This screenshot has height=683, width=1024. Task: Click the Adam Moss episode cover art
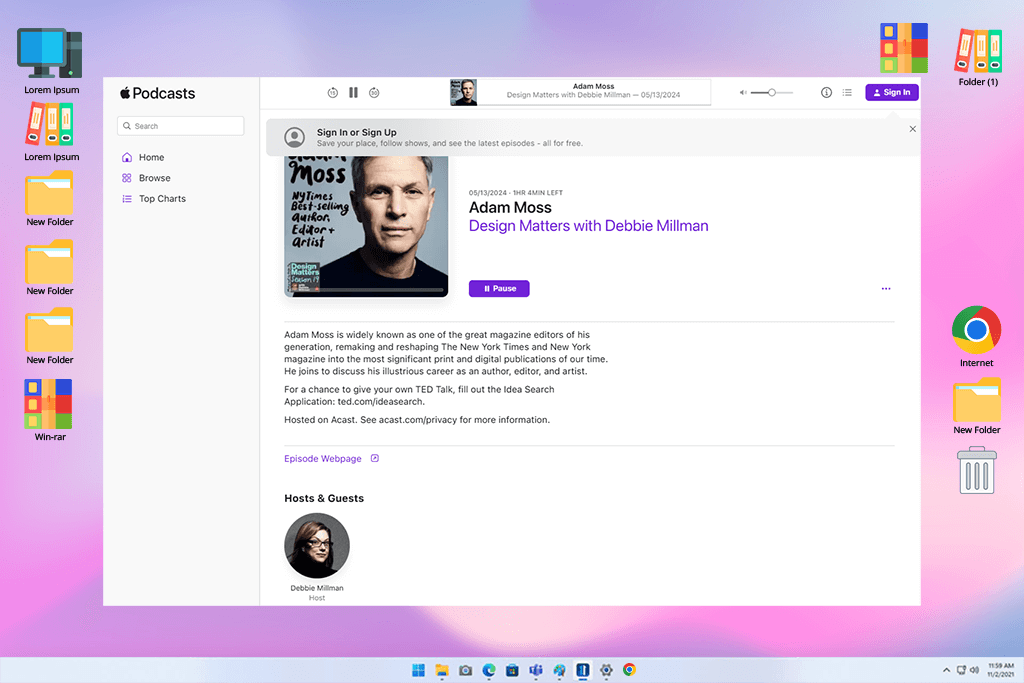[x=366, y=226]
